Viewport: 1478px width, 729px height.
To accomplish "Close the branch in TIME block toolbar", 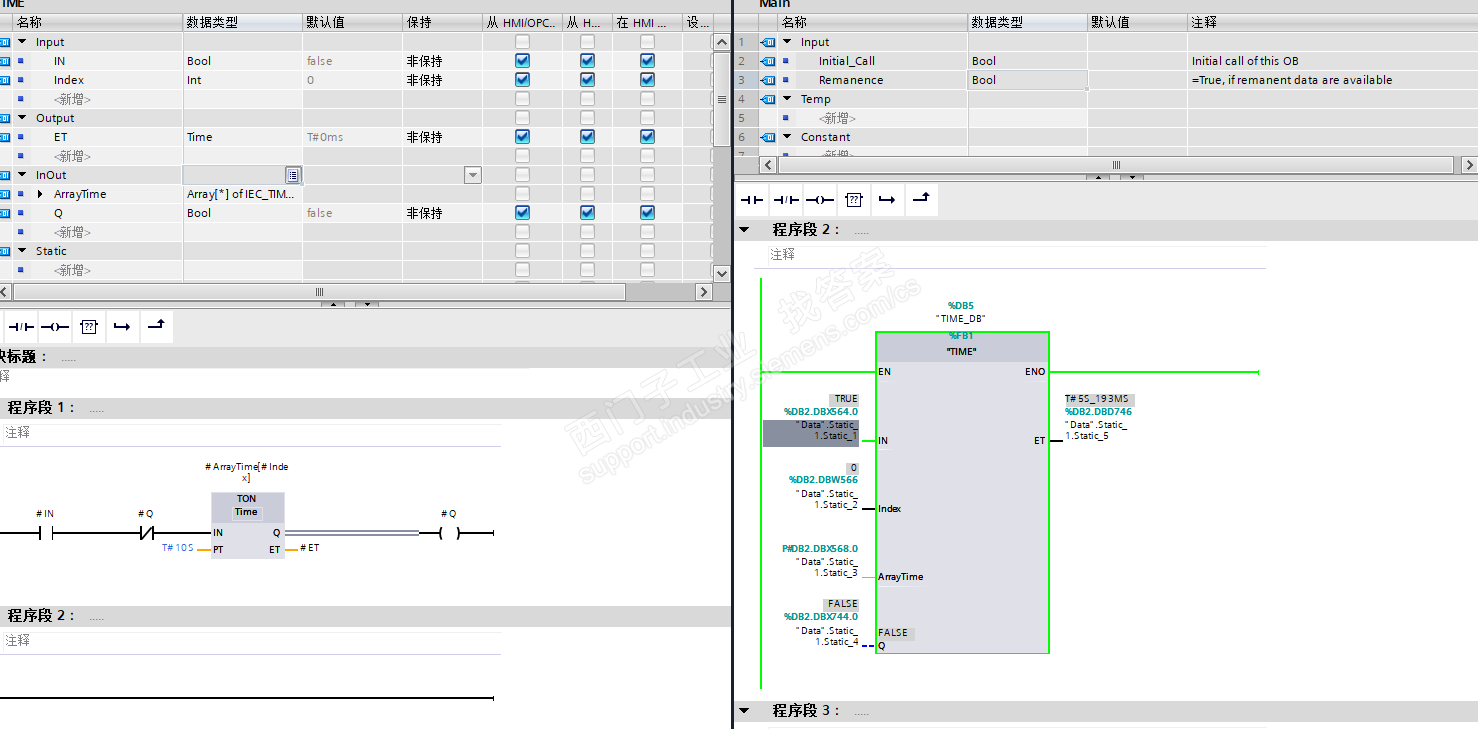I will coord(156,327).
